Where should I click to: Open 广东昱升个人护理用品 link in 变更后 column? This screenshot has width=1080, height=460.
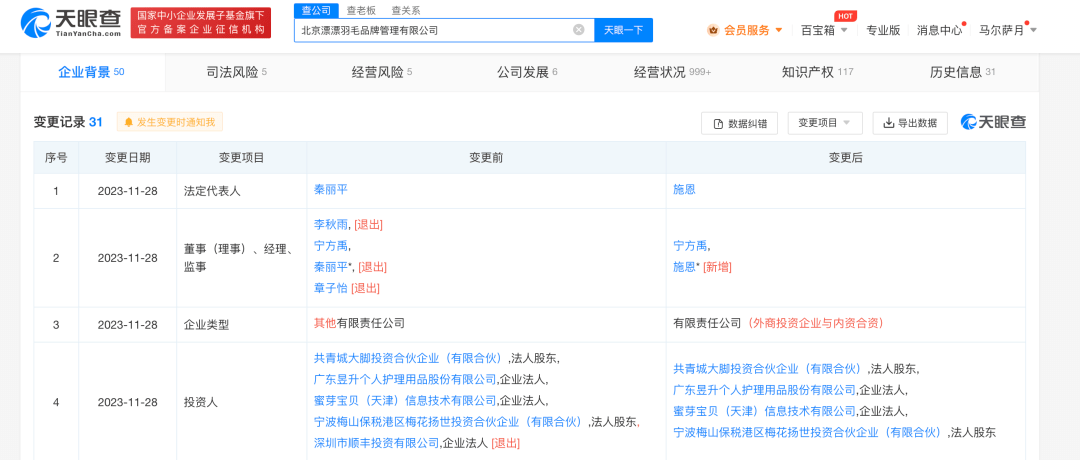tap(764, 390)
